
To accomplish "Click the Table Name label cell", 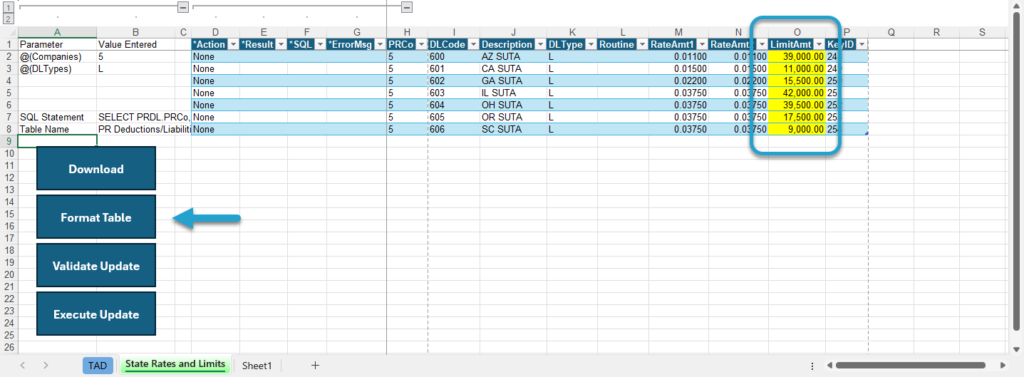I will (57, 129).
